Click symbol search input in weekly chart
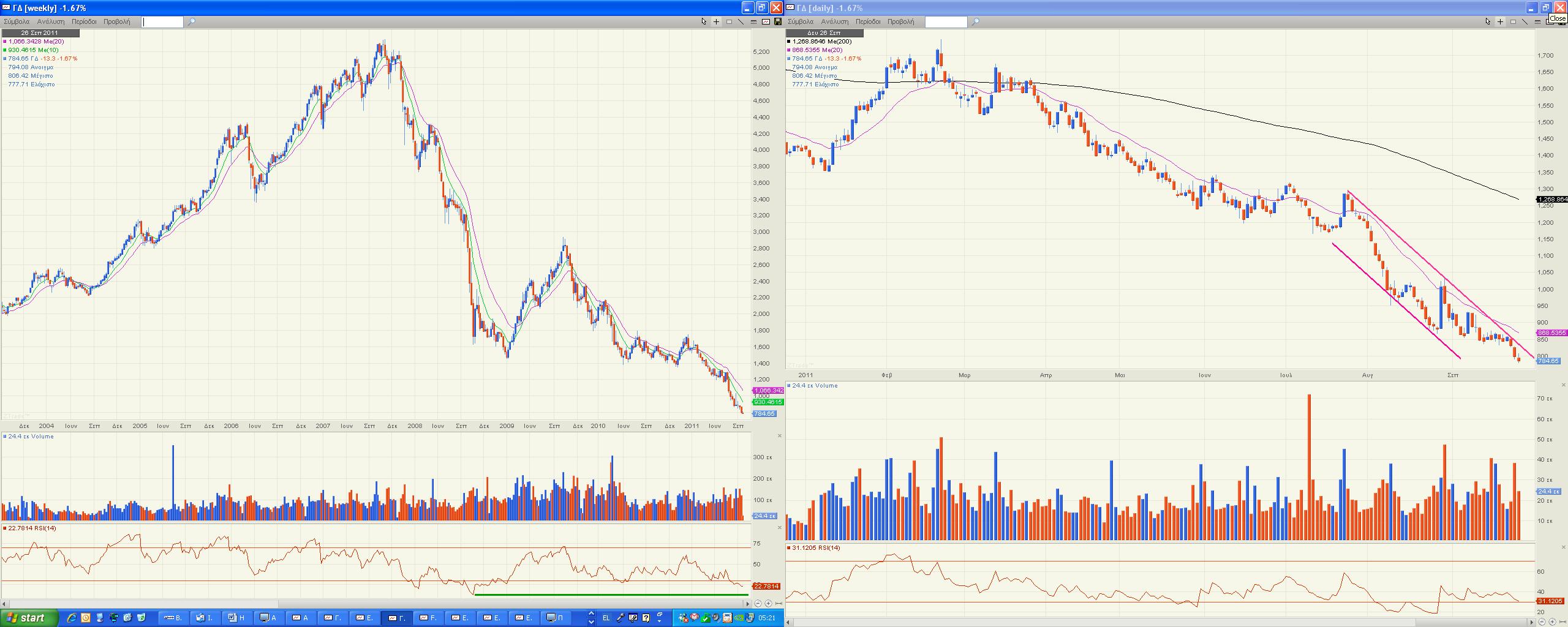 coord(162,22)
